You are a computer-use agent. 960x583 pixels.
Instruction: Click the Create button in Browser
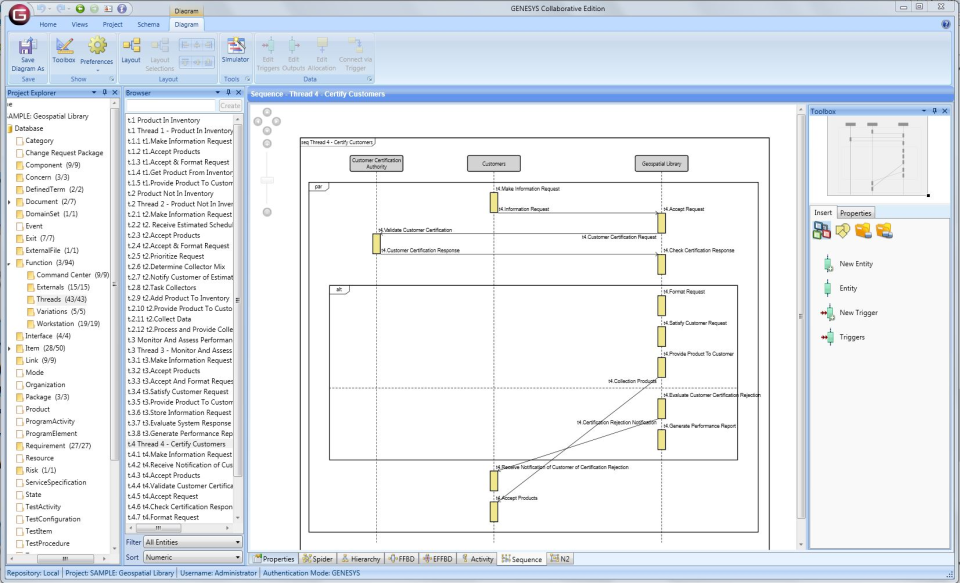pos(230,106)
